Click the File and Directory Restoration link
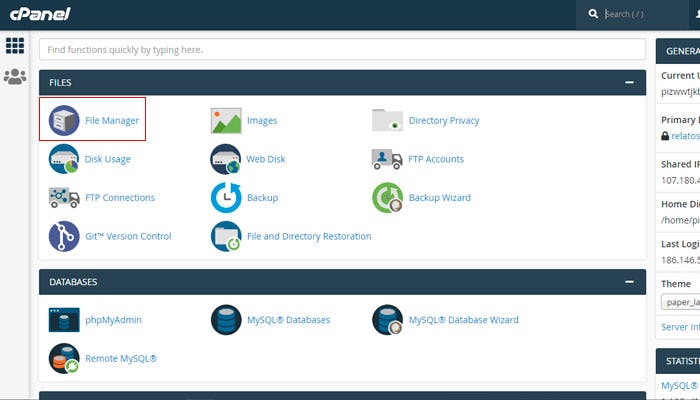The image size is (700, 400). (x=308, y=237)
